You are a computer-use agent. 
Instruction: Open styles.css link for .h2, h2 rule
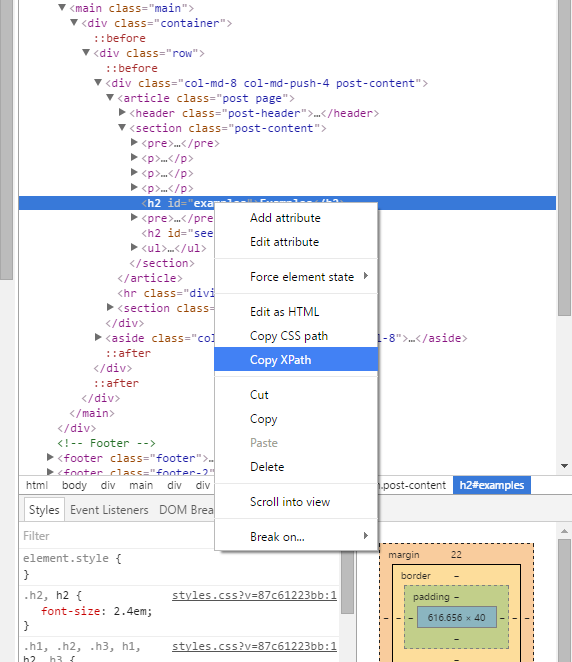point(254,596)
